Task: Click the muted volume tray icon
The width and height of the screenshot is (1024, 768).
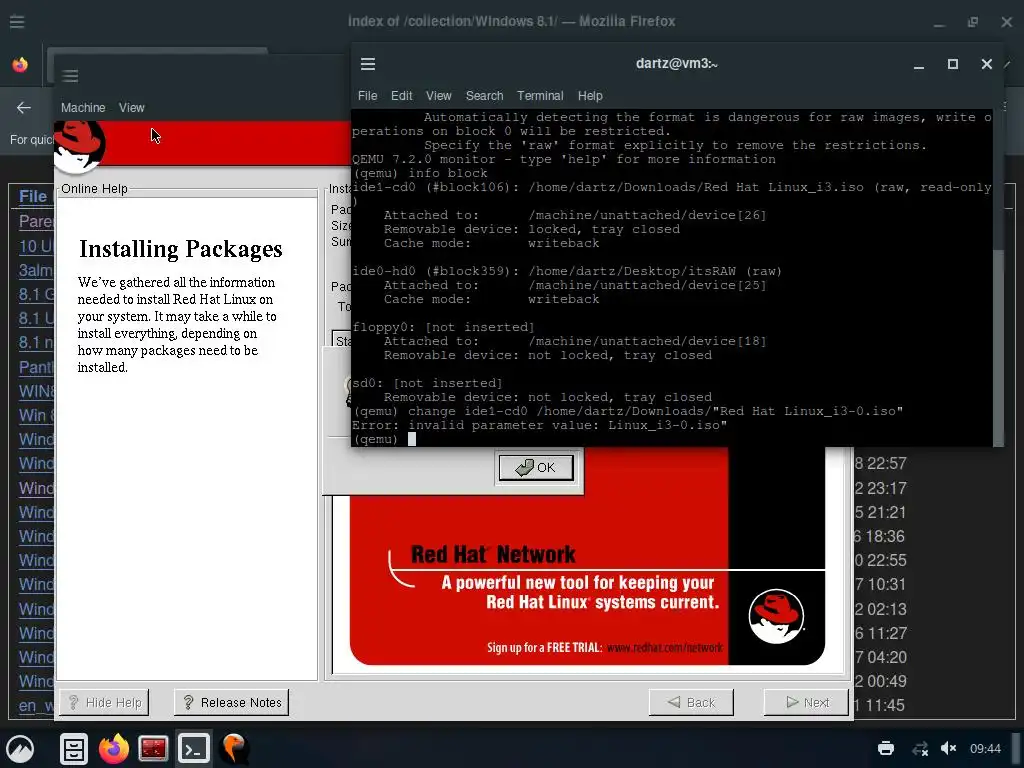Action: [948, 748]
